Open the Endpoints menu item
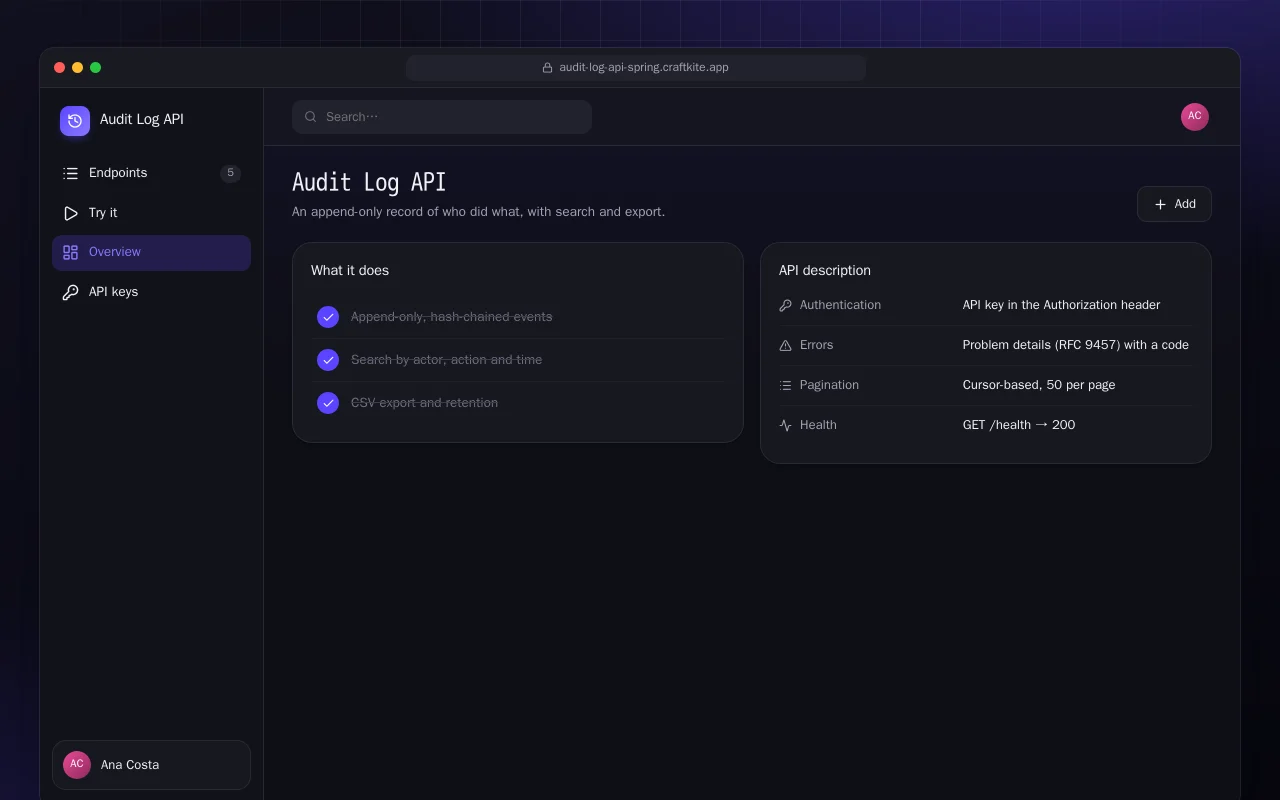Image resolution: width=1280 pixels, height=800 pixels. [151, 173]
